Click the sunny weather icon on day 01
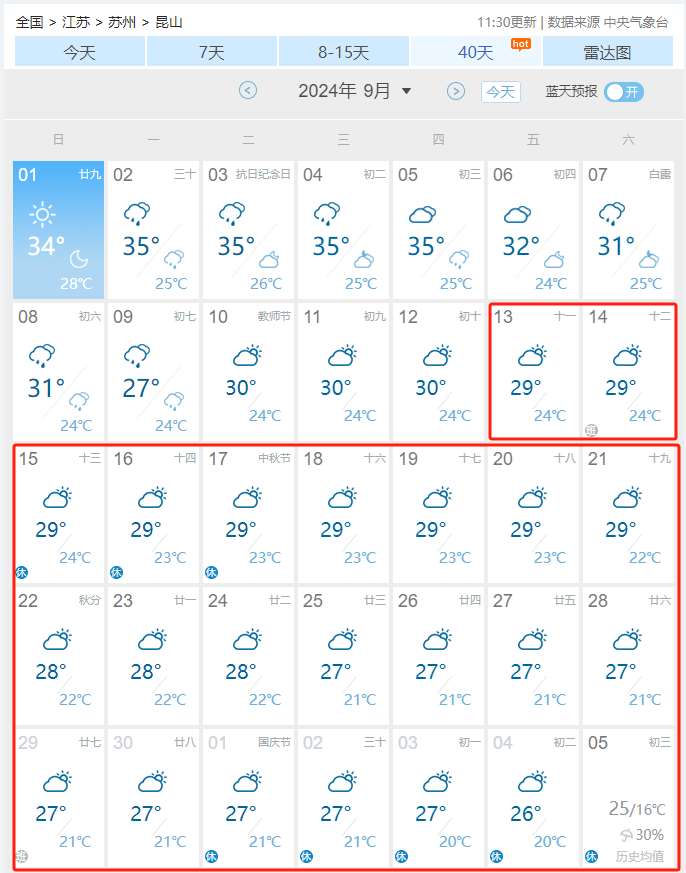 (42, 213)
